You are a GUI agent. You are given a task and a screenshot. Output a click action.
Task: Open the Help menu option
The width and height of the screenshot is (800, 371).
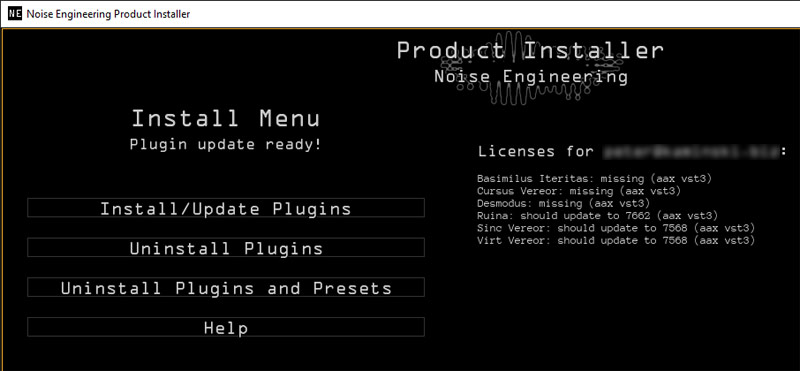[226, 328]
